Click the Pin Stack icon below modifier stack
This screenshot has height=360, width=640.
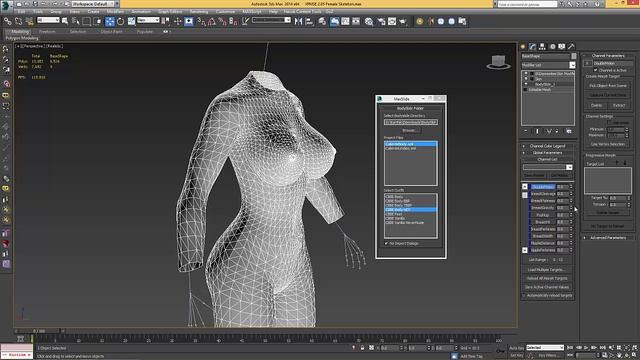(526, 131)
